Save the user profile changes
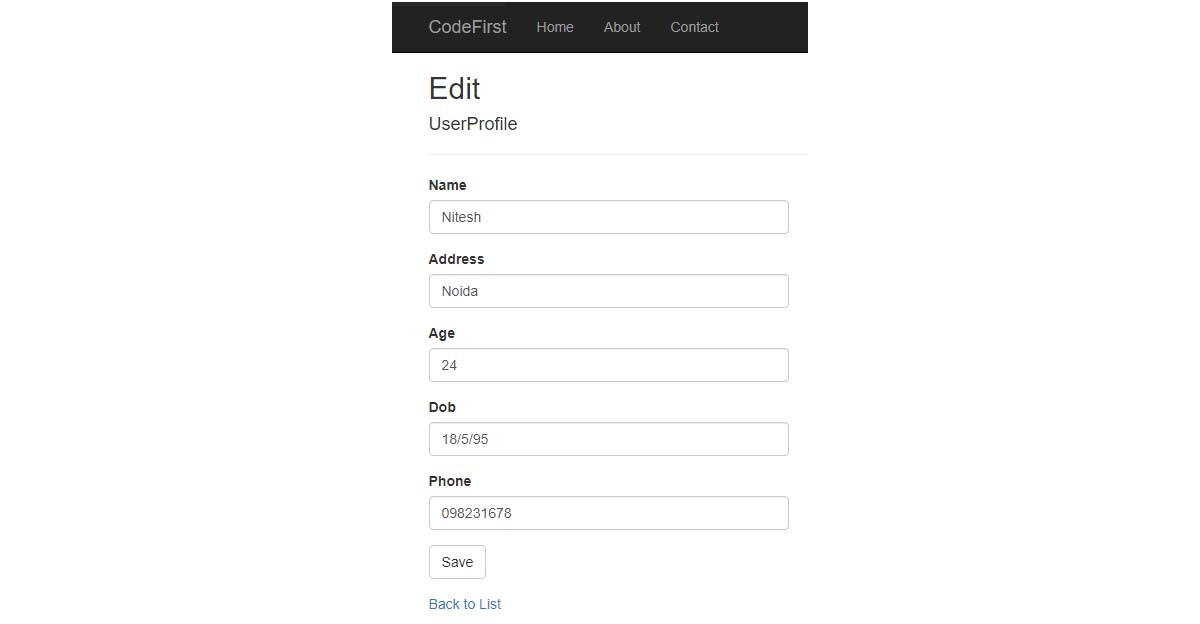Viewport: 1200px width, 624px height. 457,562
